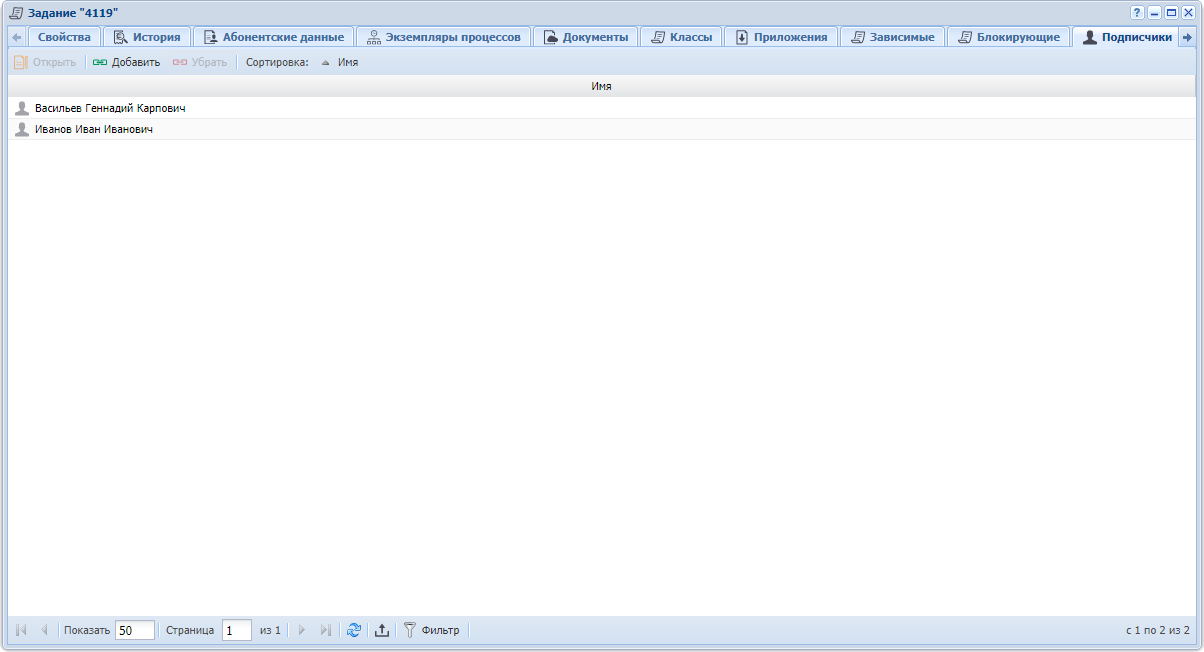This screenshot has height=652, width=1204.
Task: Switch to the Классы tab
Action: click(681, 37)
